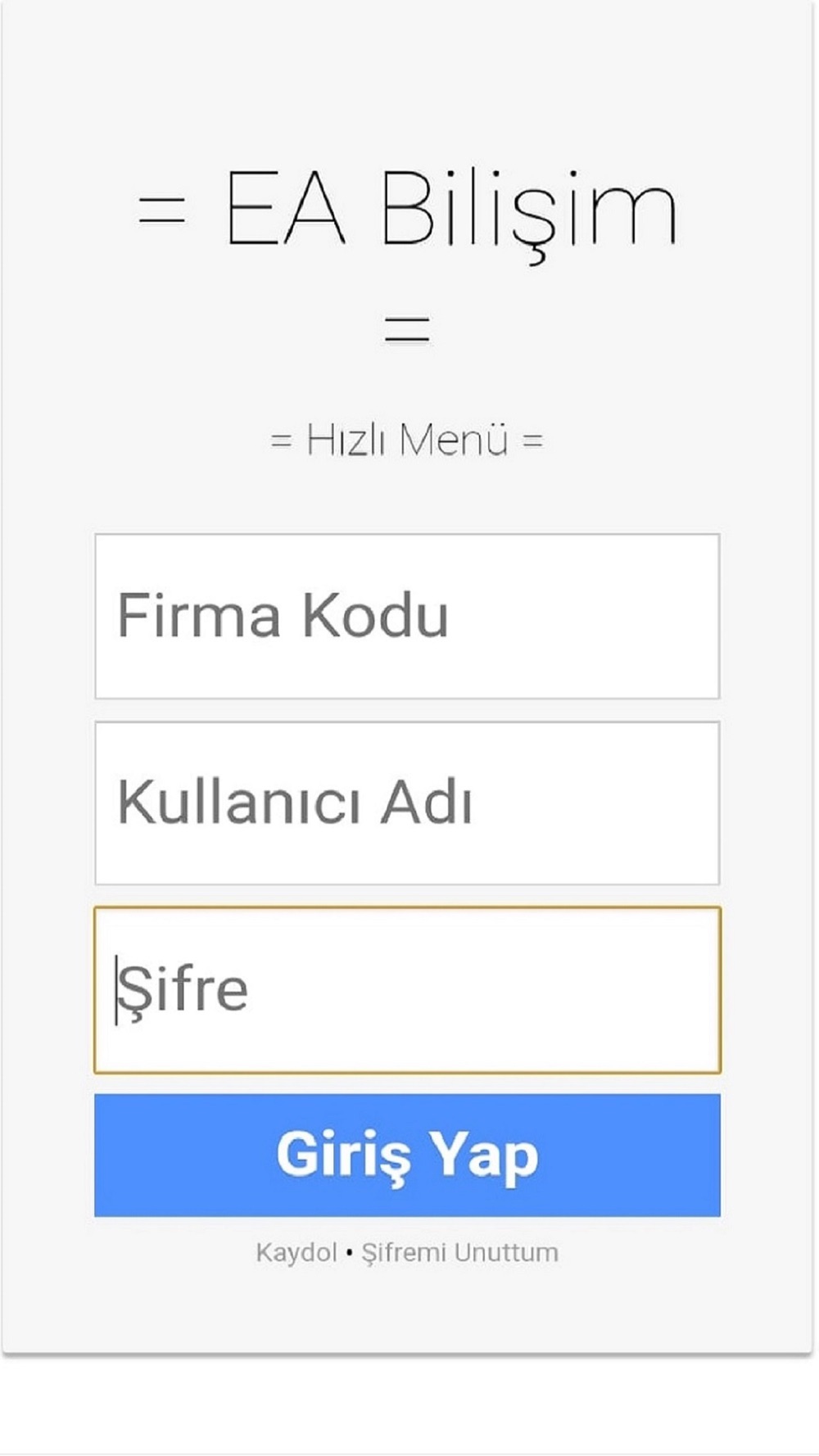The height and width of the screenshot is (1456, 819).
Task: Click the blue Giriş Yap button
Action: (407, 1155)
